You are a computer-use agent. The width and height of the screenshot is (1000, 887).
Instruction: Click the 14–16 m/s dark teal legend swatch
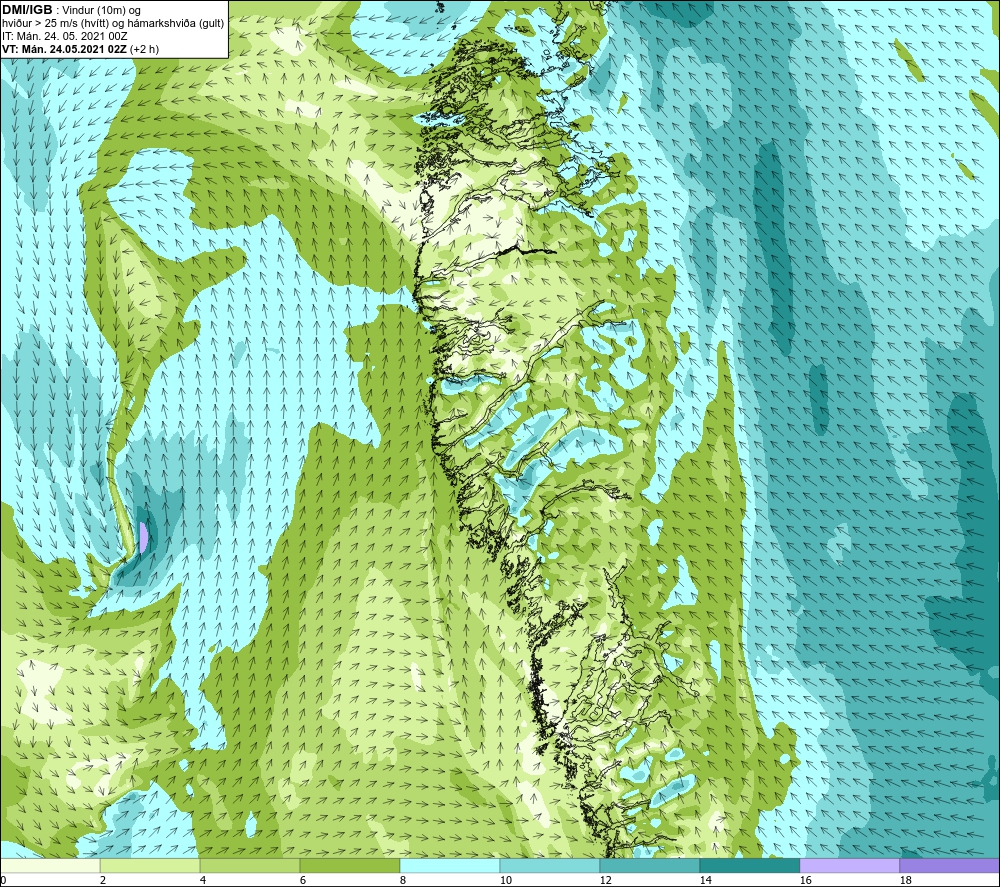click(x=750, y=865)
